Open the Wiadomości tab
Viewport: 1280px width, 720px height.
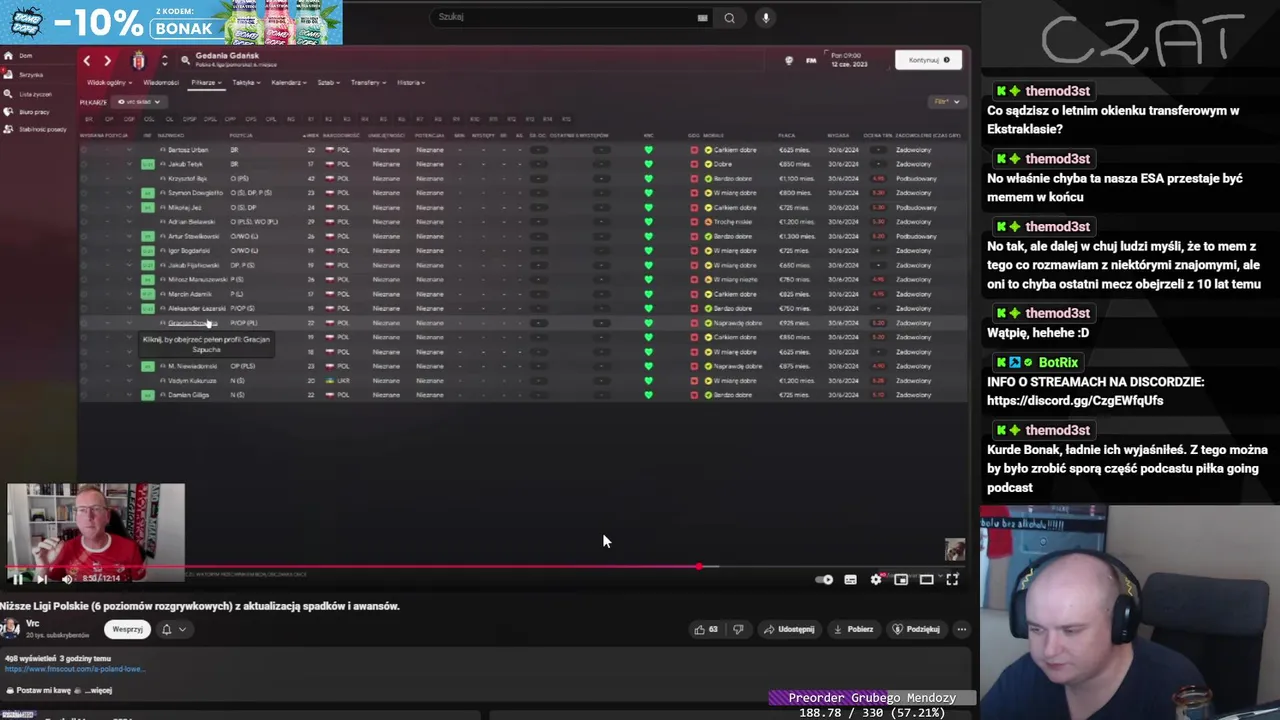point(161,83)
